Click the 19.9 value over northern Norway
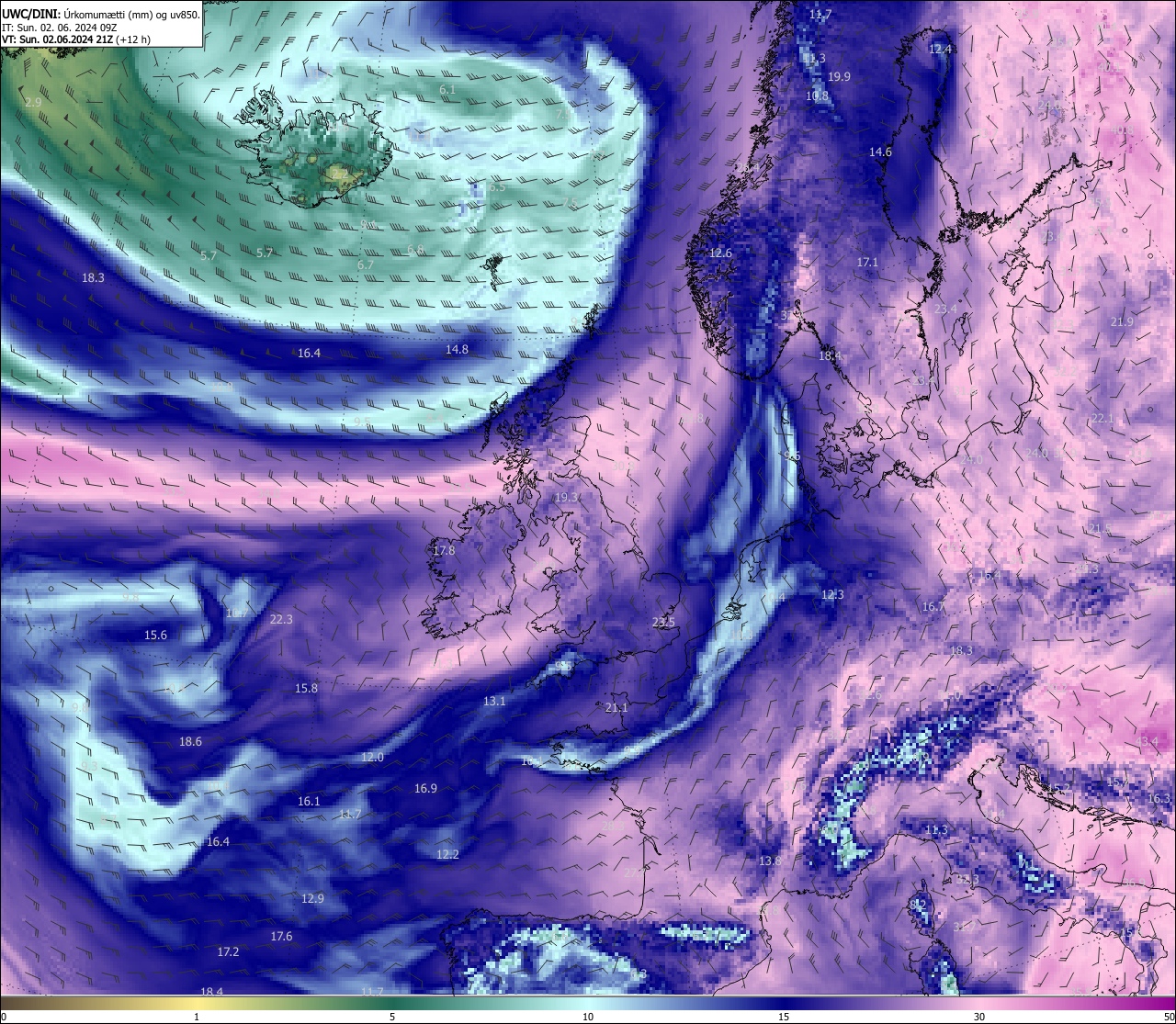 point(839,77)
